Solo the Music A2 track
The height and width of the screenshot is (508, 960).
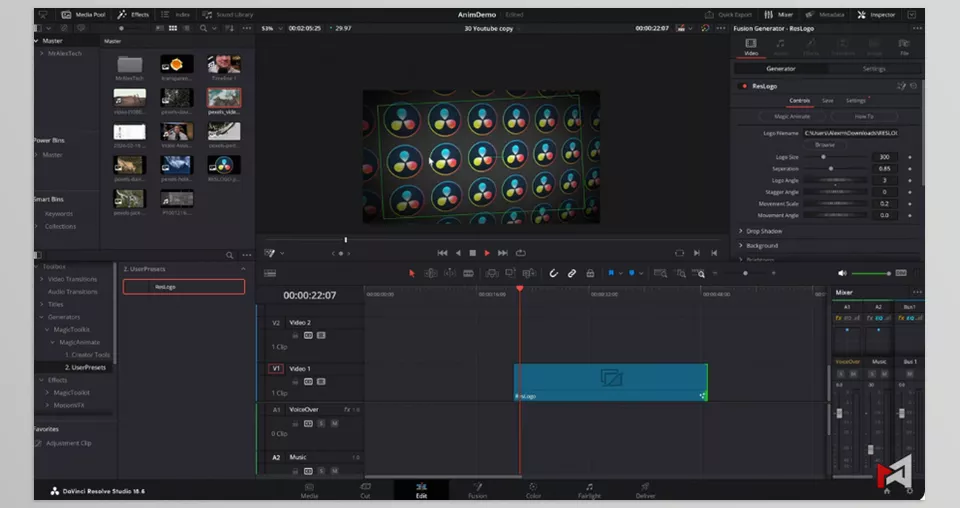[321, 471]
